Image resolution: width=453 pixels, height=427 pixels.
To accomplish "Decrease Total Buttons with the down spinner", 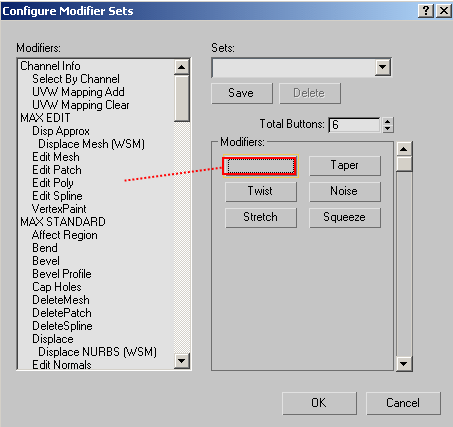I will [x=387, y=129].
